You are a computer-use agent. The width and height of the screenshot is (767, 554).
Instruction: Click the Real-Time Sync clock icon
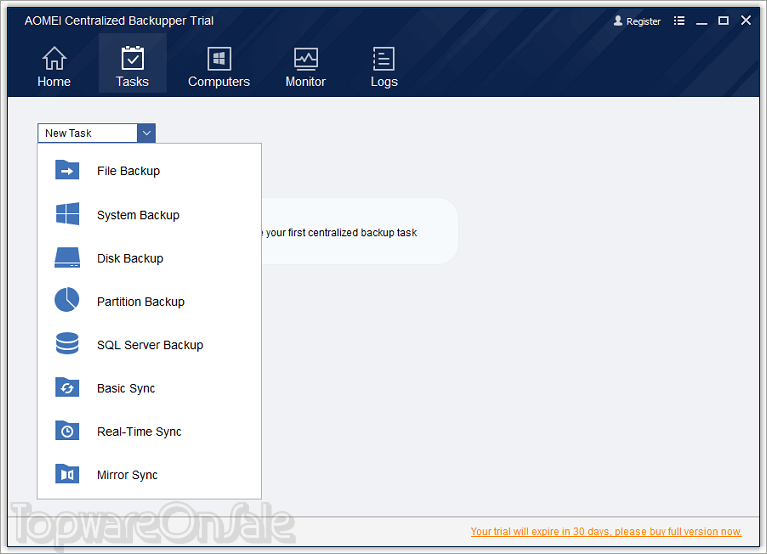click(x=67, y=430)
